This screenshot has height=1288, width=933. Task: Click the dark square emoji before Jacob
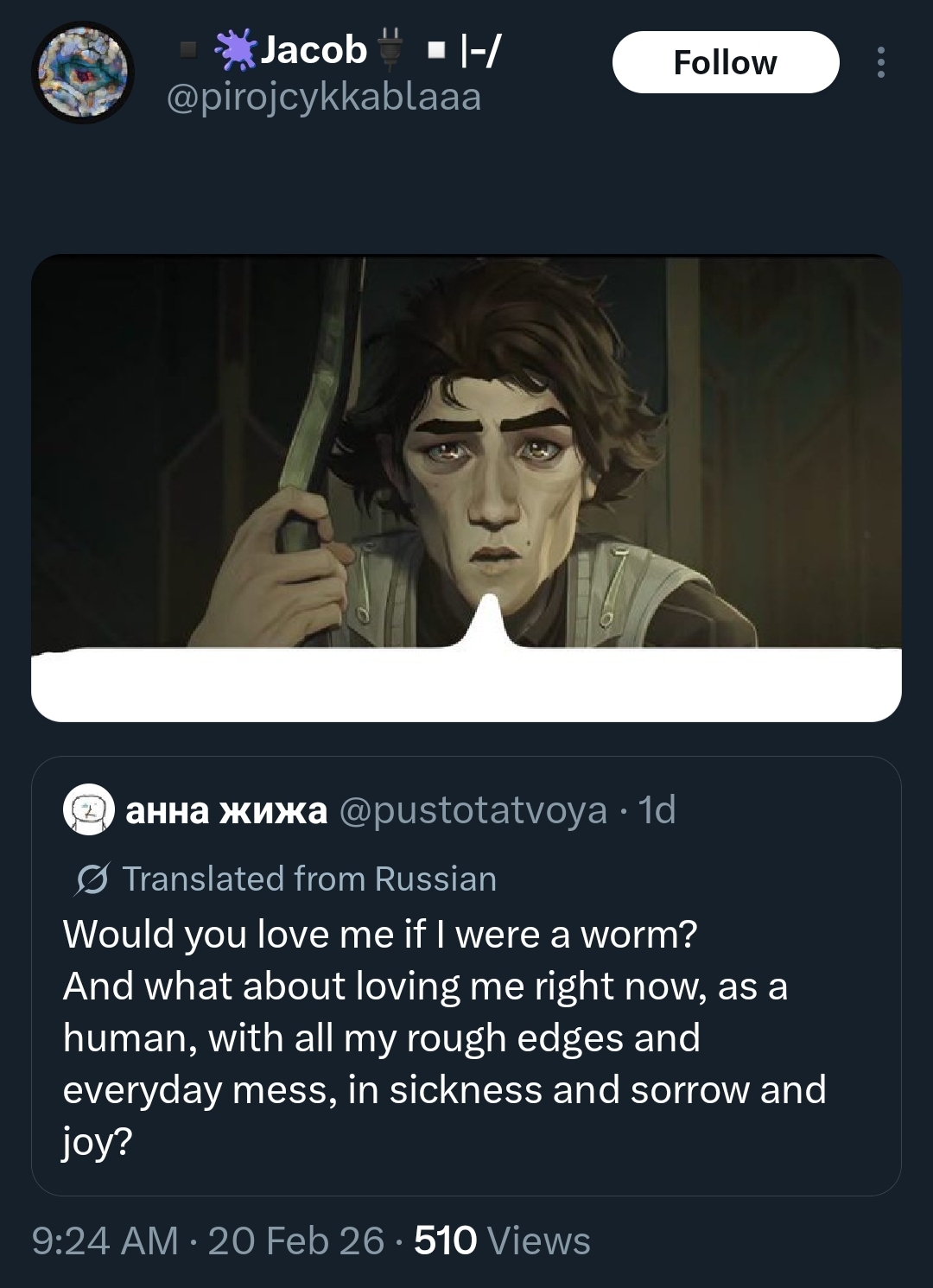[188, 51]
